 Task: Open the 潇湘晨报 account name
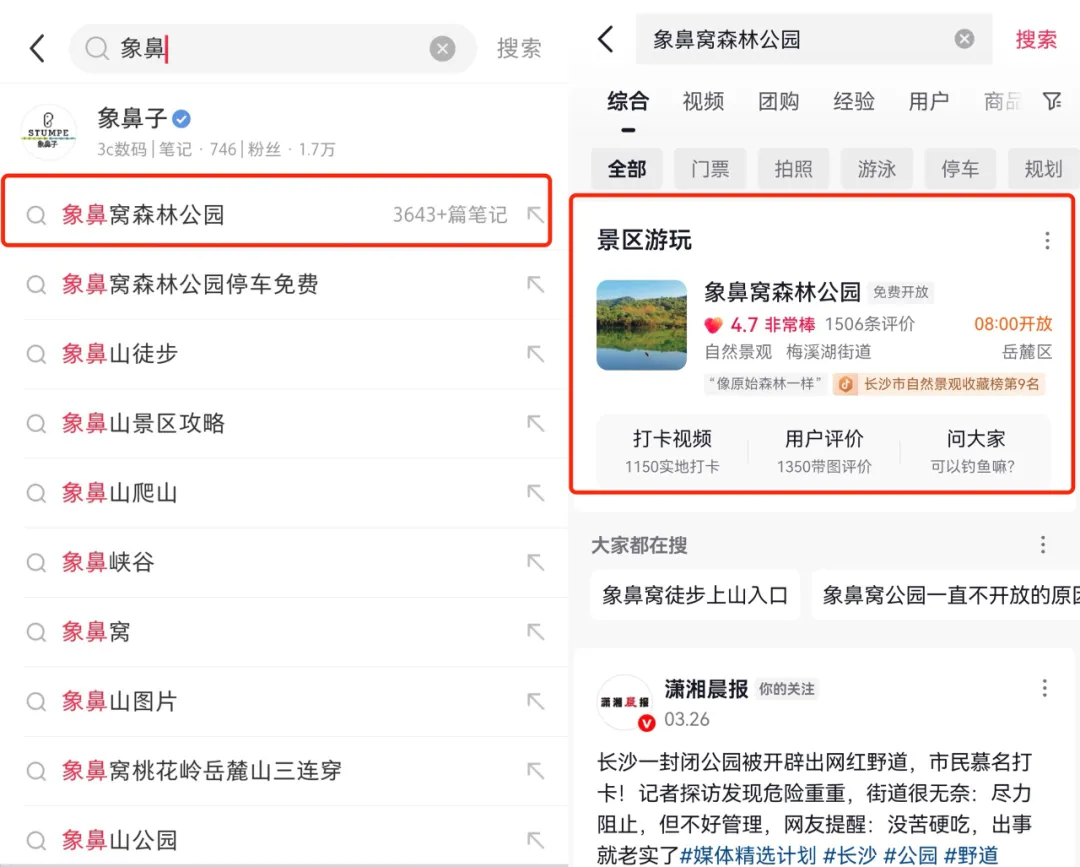(706, 688)
